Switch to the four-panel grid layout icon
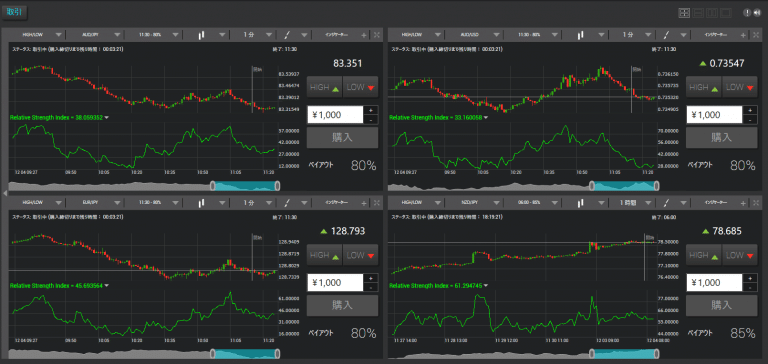 tap(684, 13)
